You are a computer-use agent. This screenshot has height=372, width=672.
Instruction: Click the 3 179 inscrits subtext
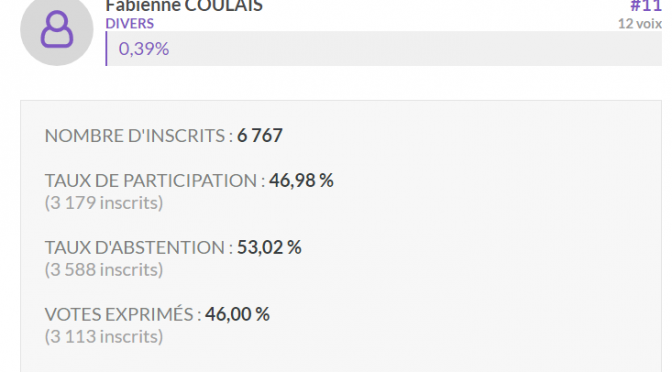pyautogui.click(x=104, y=203)
